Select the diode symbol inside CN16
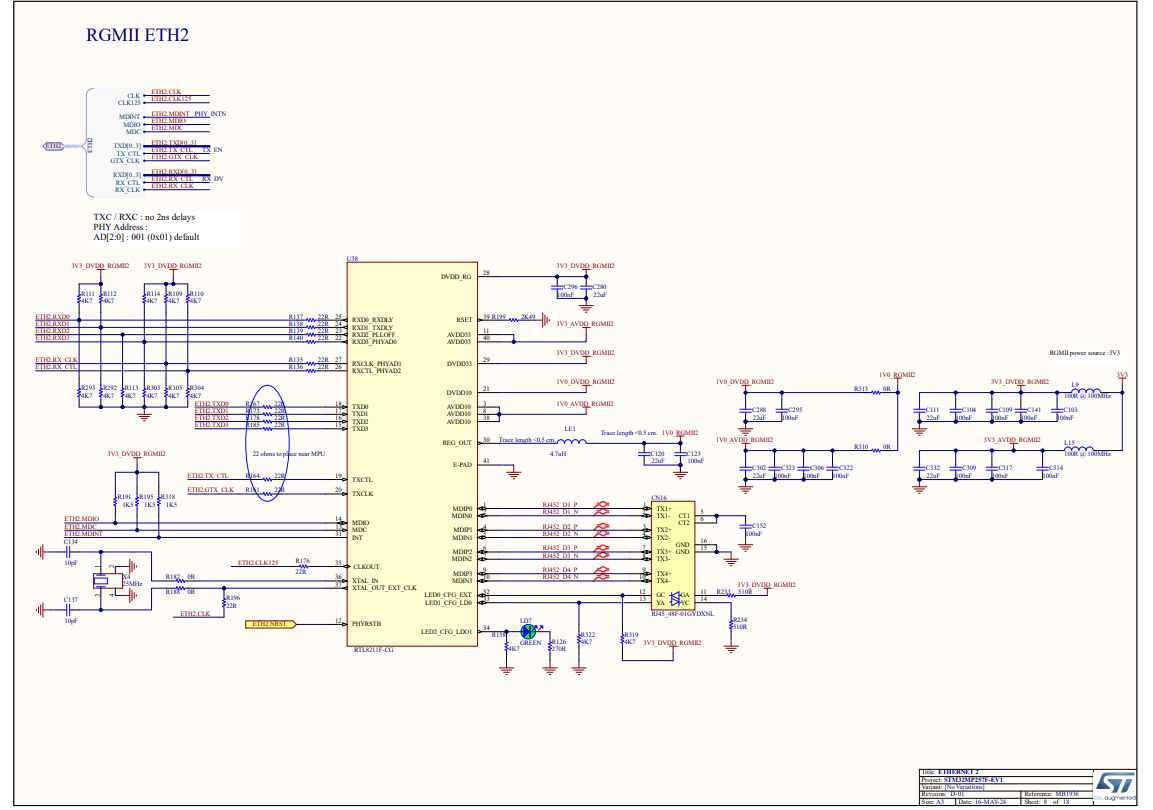 pos(676,599)
